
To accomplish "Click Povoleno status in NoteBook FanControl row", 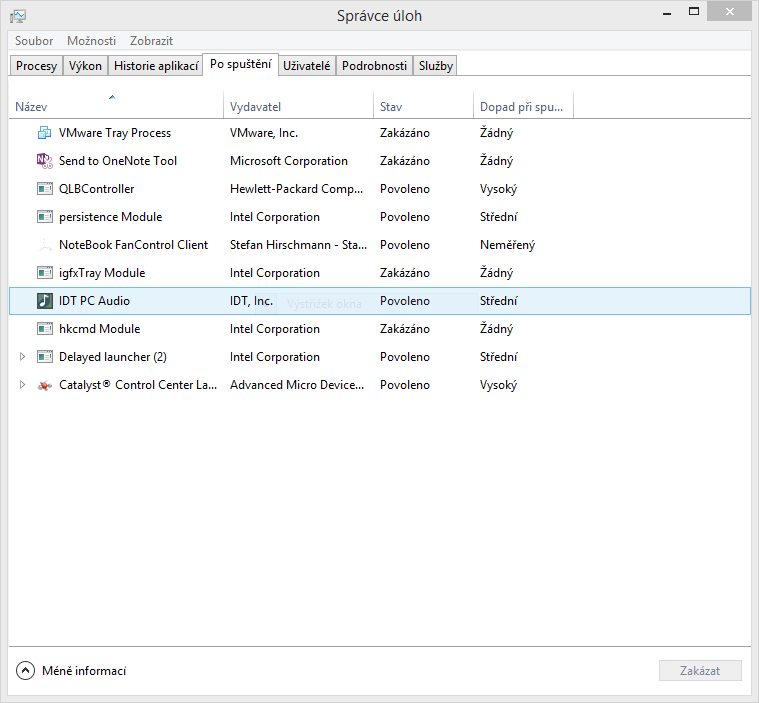I will [405, 245].
